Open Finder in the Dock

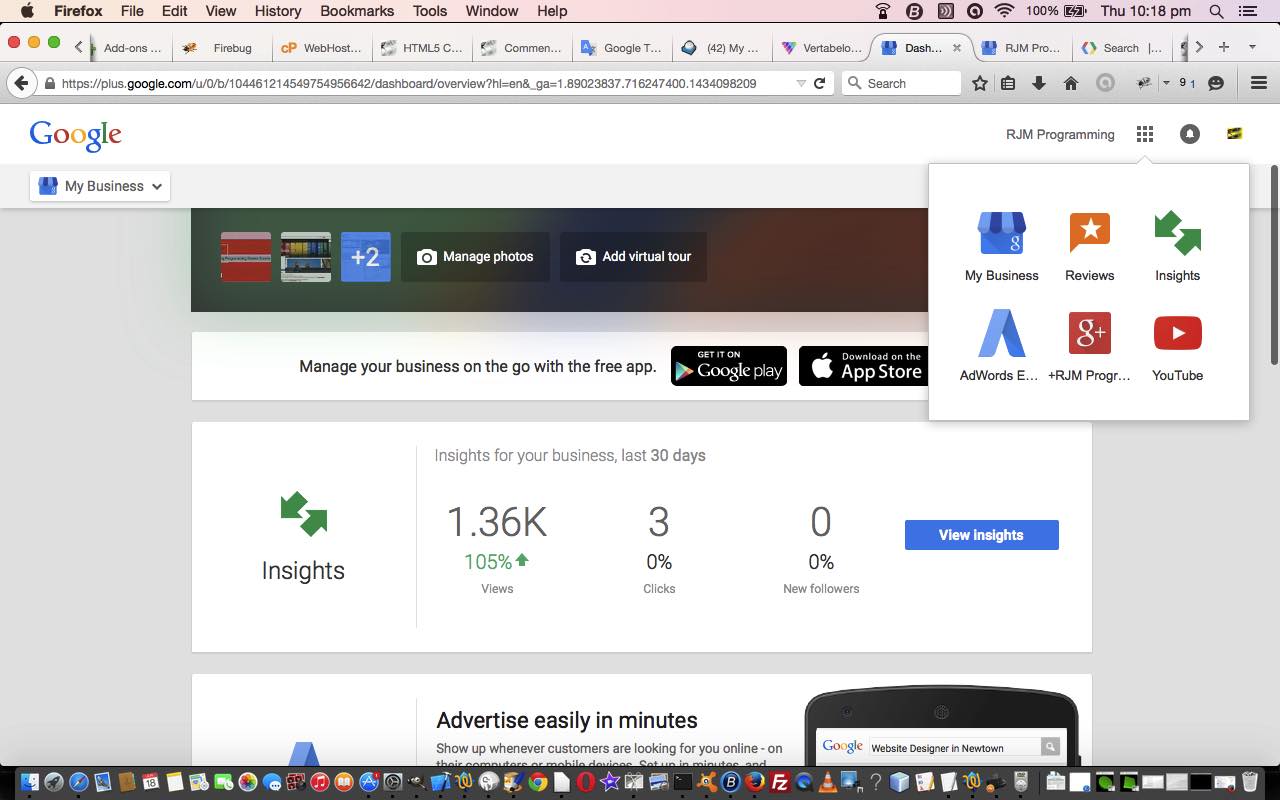(29, 782)
